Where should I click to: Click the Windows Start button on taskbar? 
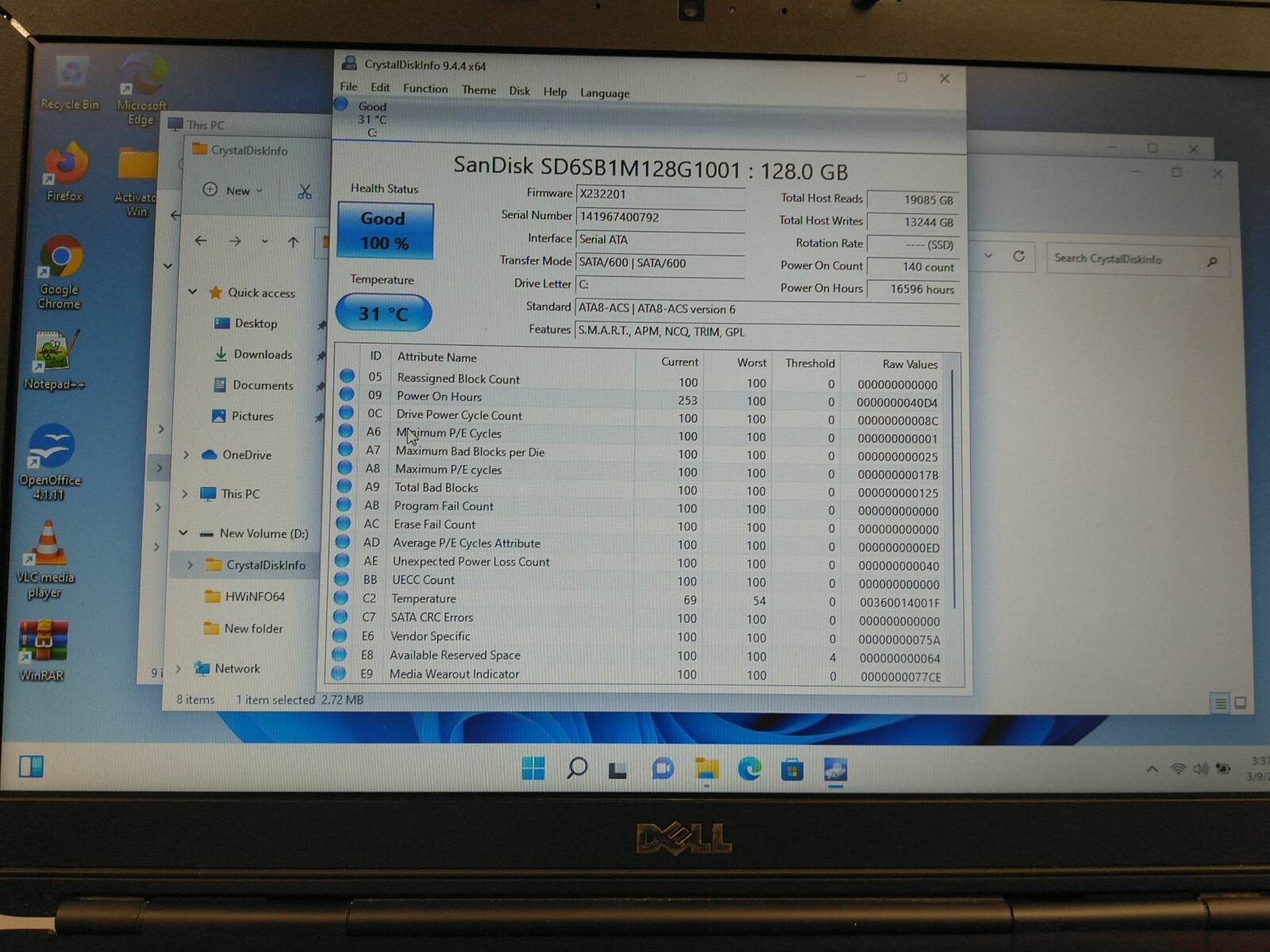click(533, 768)
